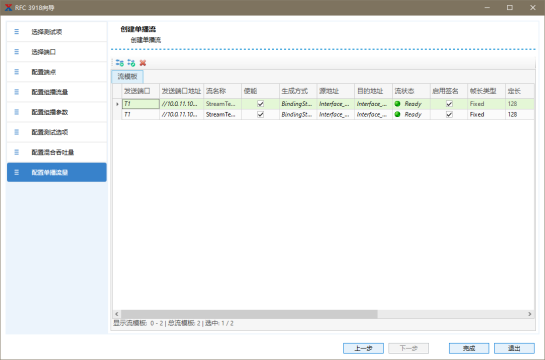The image size is (545, 360).
Task: Click the 流状态 column header
Action: click(x=411, y=91)
